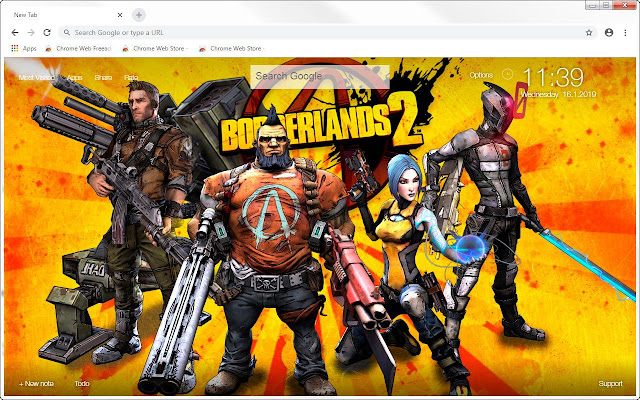
Task: Open the Todo list
Action: (x=82, y=384)
